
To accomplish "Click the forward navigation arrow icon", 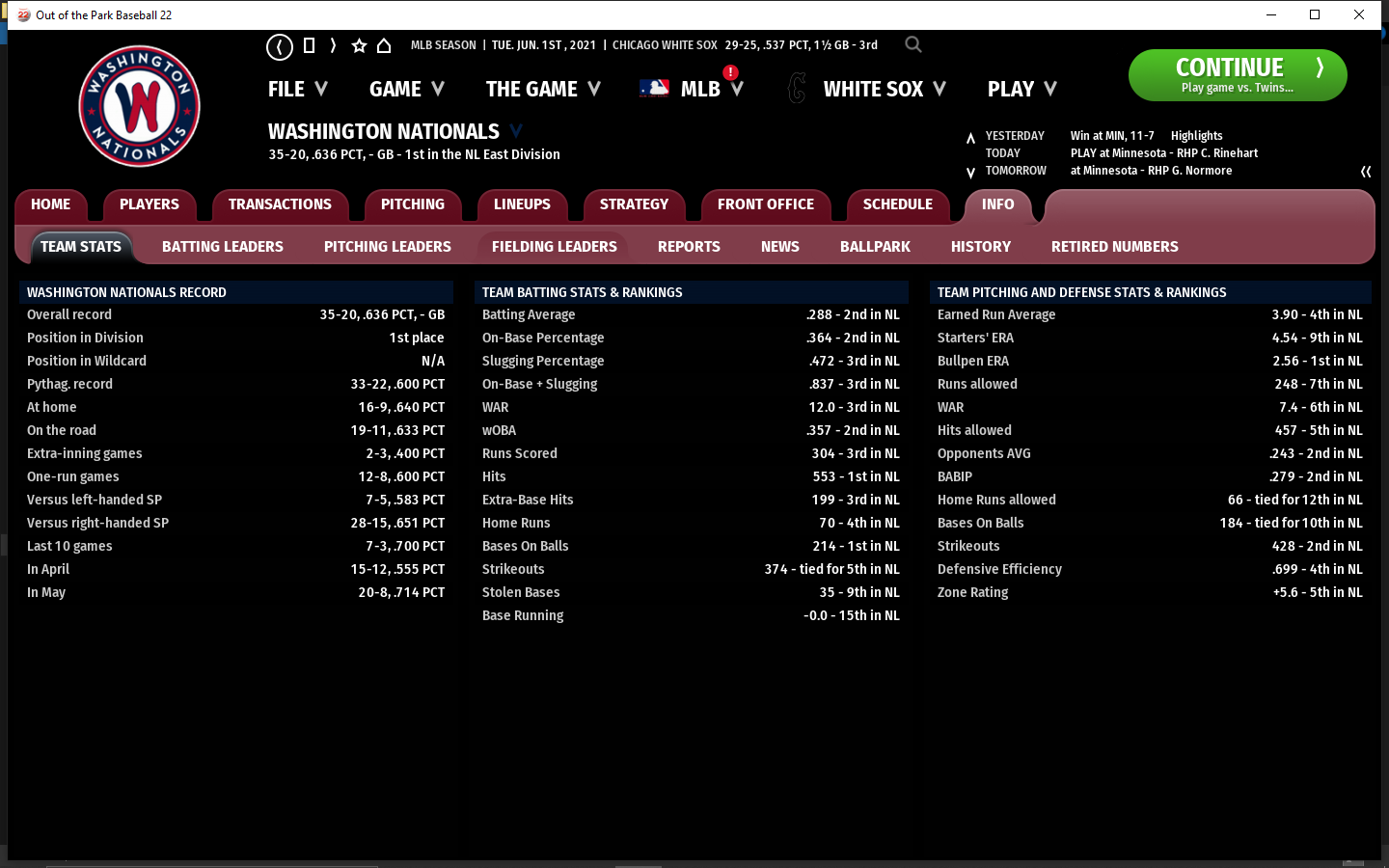I will (333, 45).
